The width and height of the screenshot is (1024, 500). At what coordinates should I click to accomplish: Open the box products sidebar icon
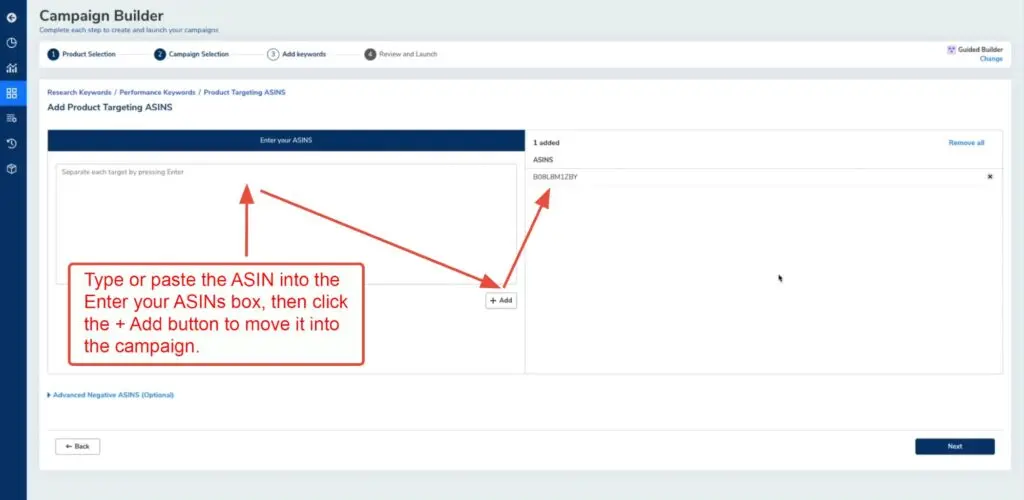(x=11, y=168)
